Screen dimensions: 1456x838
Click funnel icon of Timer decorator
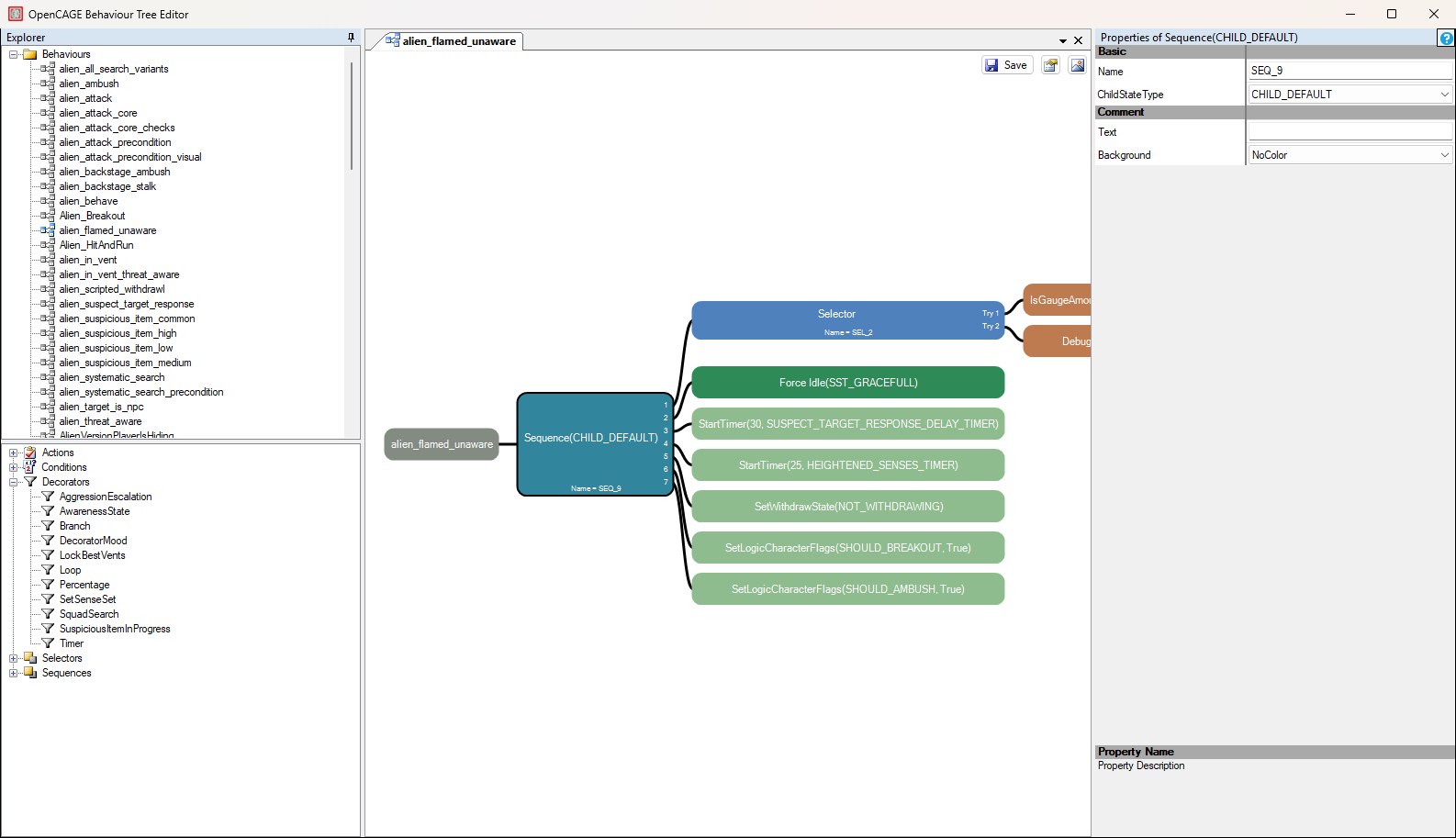48,643
